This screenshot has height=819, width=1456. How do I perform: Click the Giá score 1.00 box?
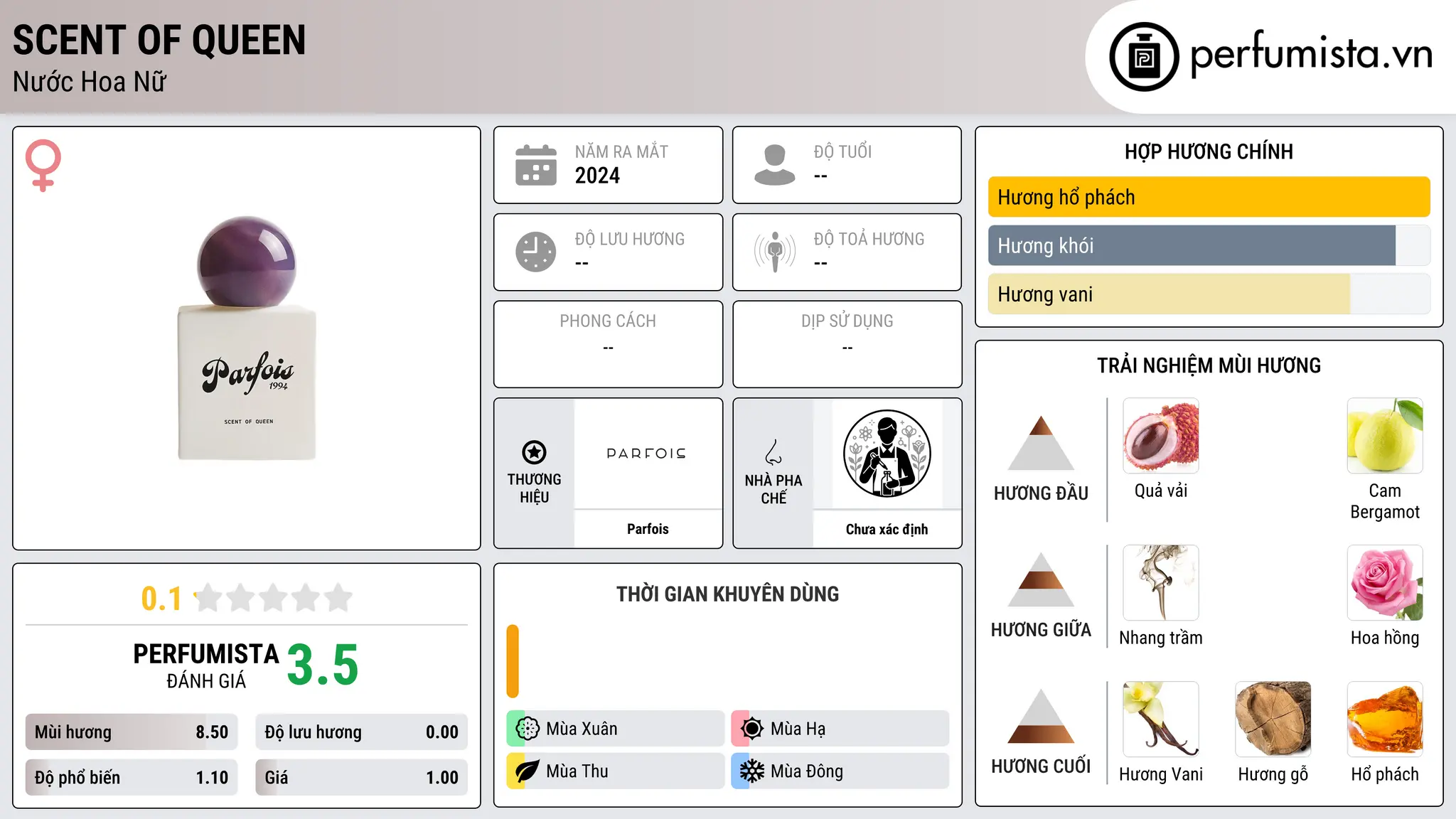(361, 778)
